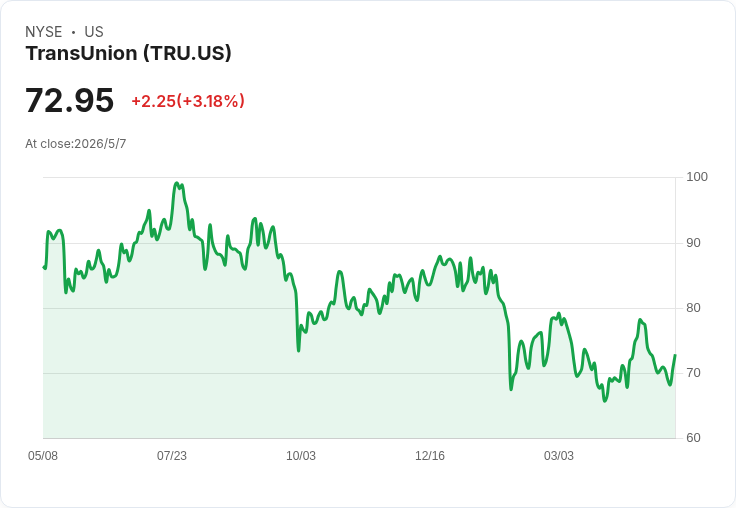The height and width of the screenshot is (508, 736).
Task: Click the 90 price axis label
Action: pyautogui.click(x=693, y=243)
